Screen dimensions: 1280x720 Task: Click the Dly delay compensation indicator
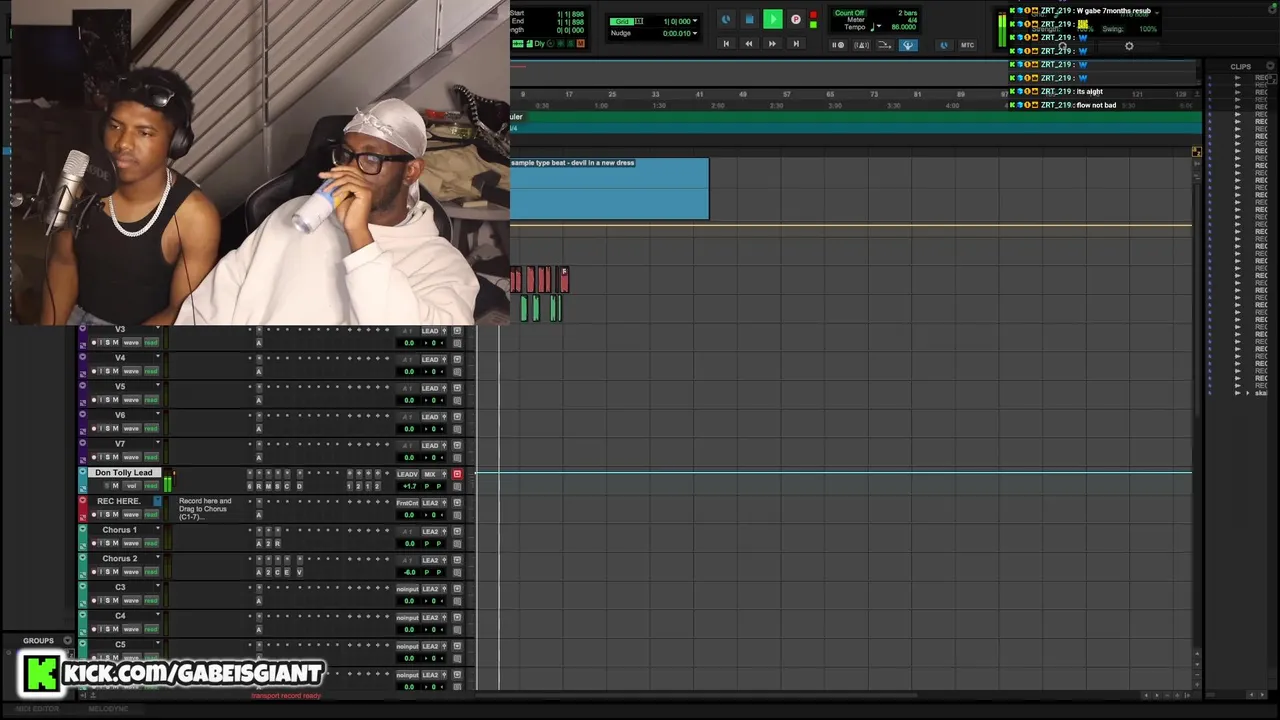[x=539, y=44]
